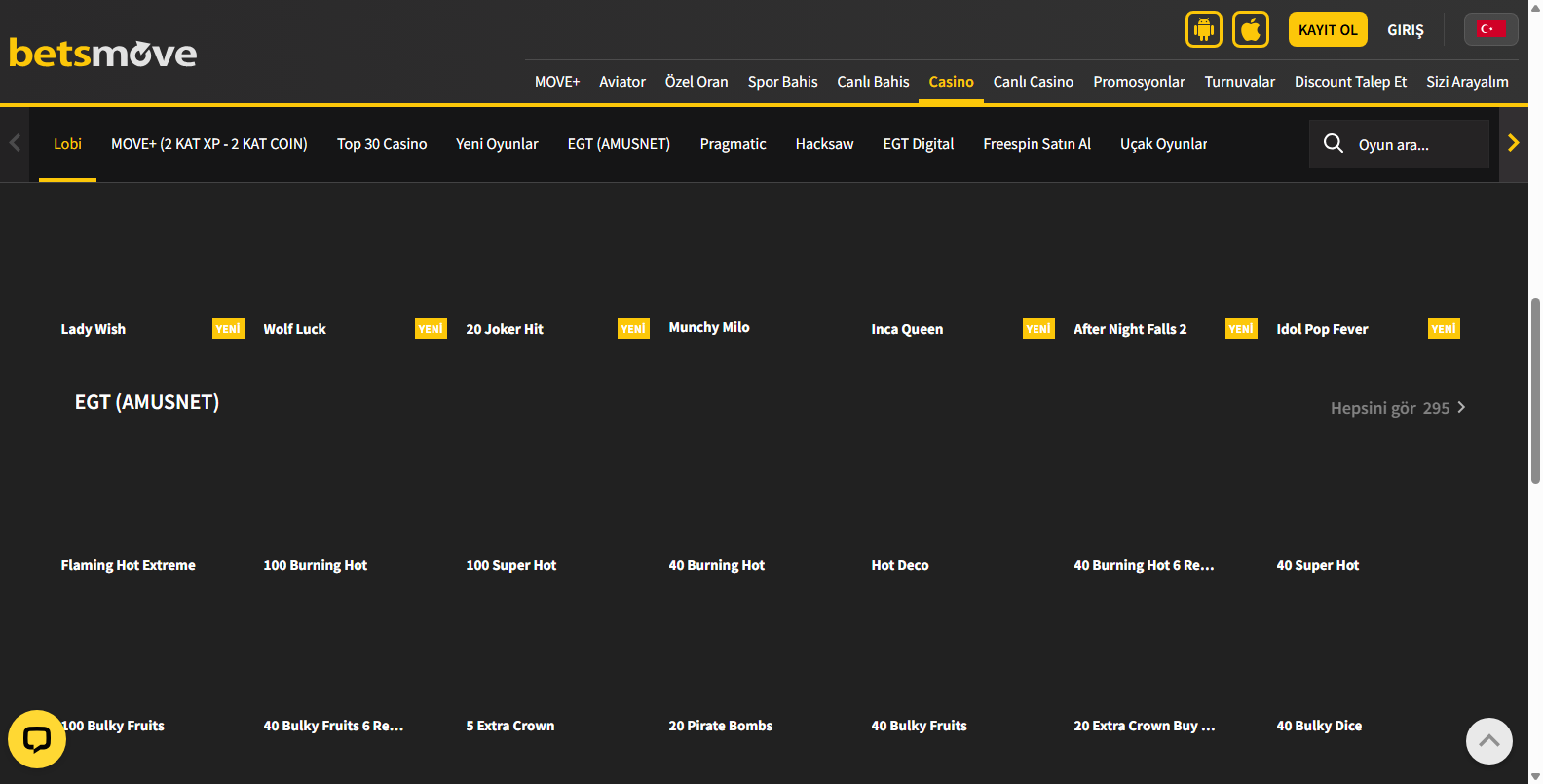Open 100 Burning Hot game
Screen dimensions: 1543x784
tap(316, 565)
